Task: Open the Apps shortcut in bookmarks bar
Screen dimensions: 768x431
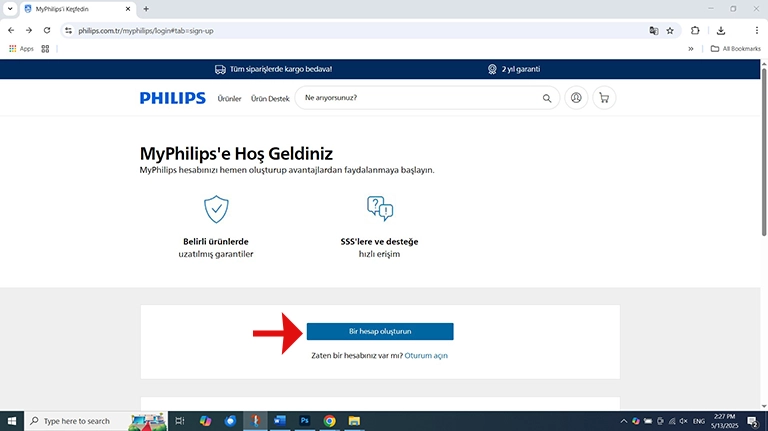Action: pyautogui.click(x=21, y=48)
